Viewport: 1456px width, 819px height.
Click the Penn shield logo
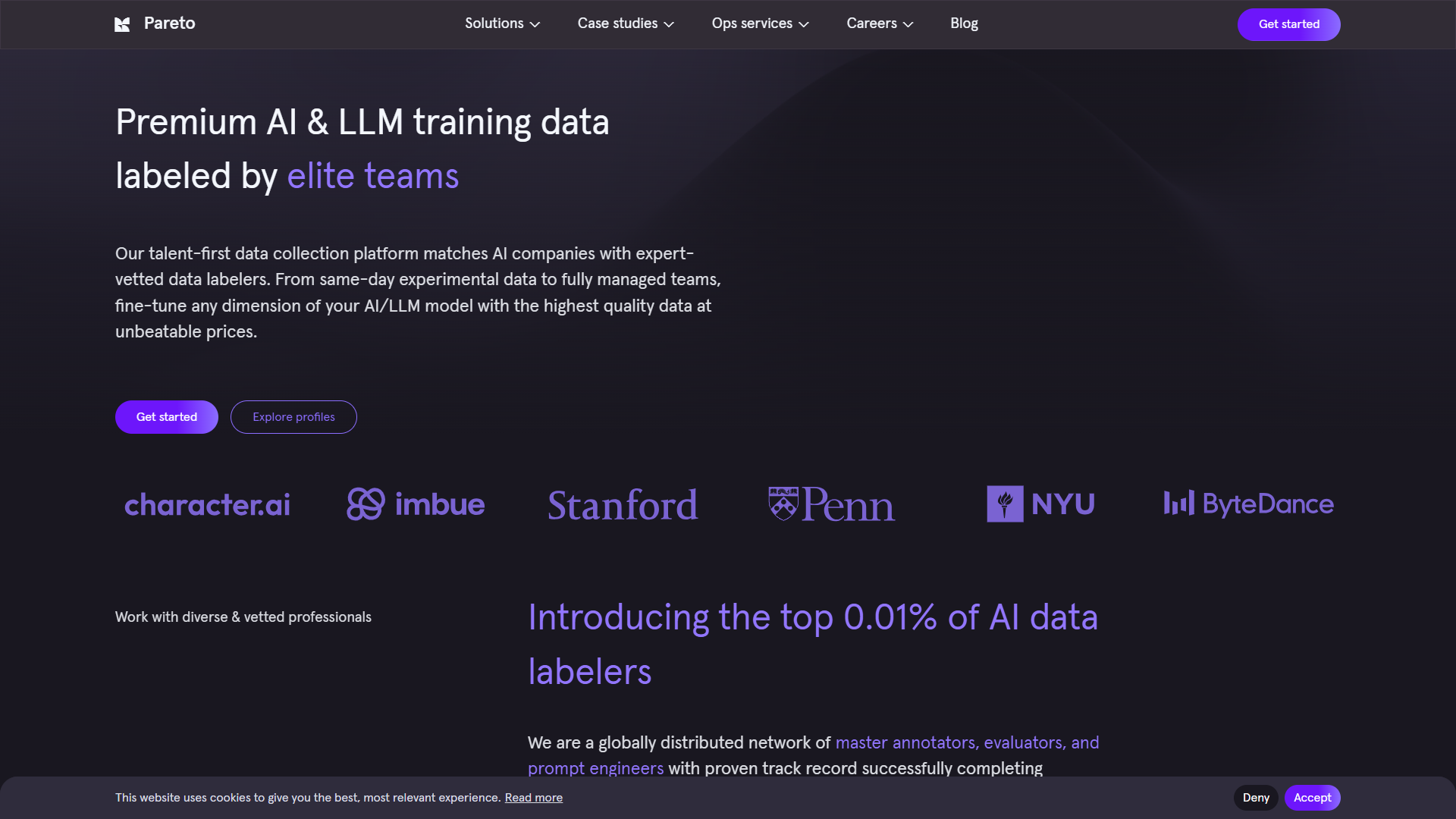click(783, 503)
